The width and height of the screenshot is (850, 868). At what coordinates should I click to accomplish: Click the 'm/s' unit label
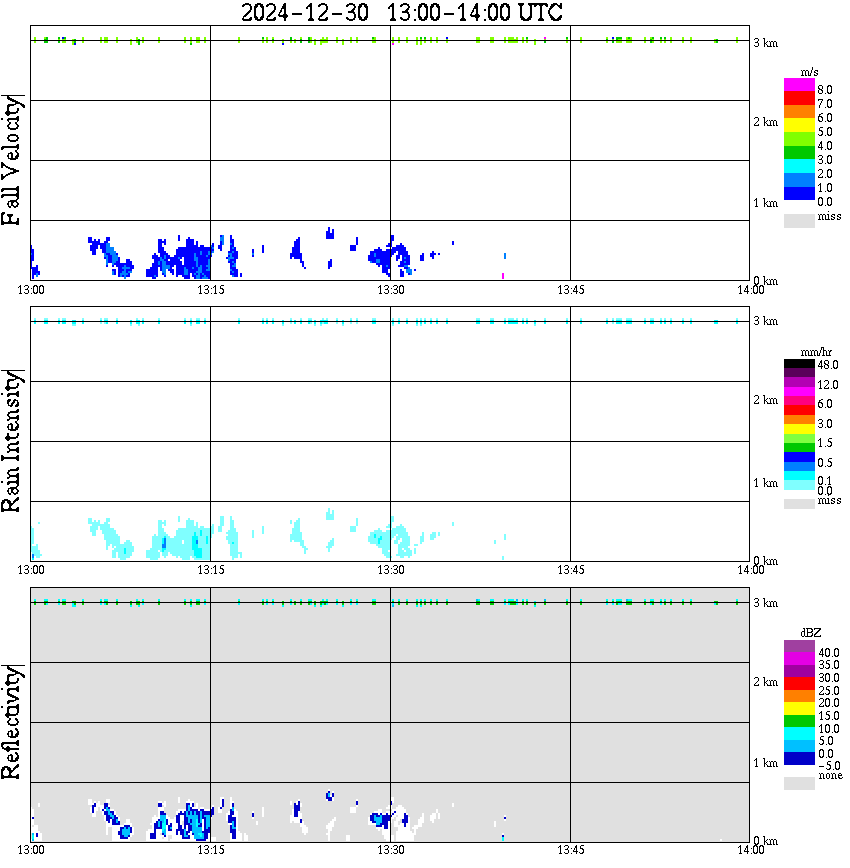[810, 72]
